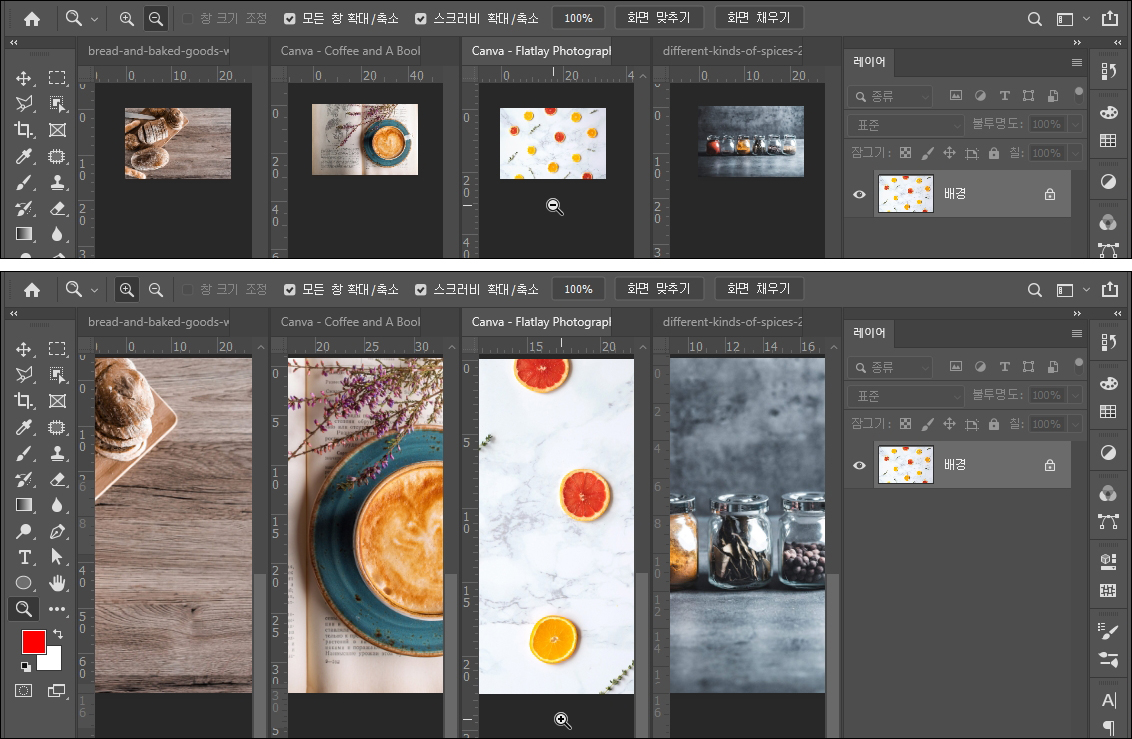Image resolution: width=1132 pixels, height=739 pixels.
Task: Toggle '모든 창 확대/축소' checkbox in lower window
Action: 289,289
